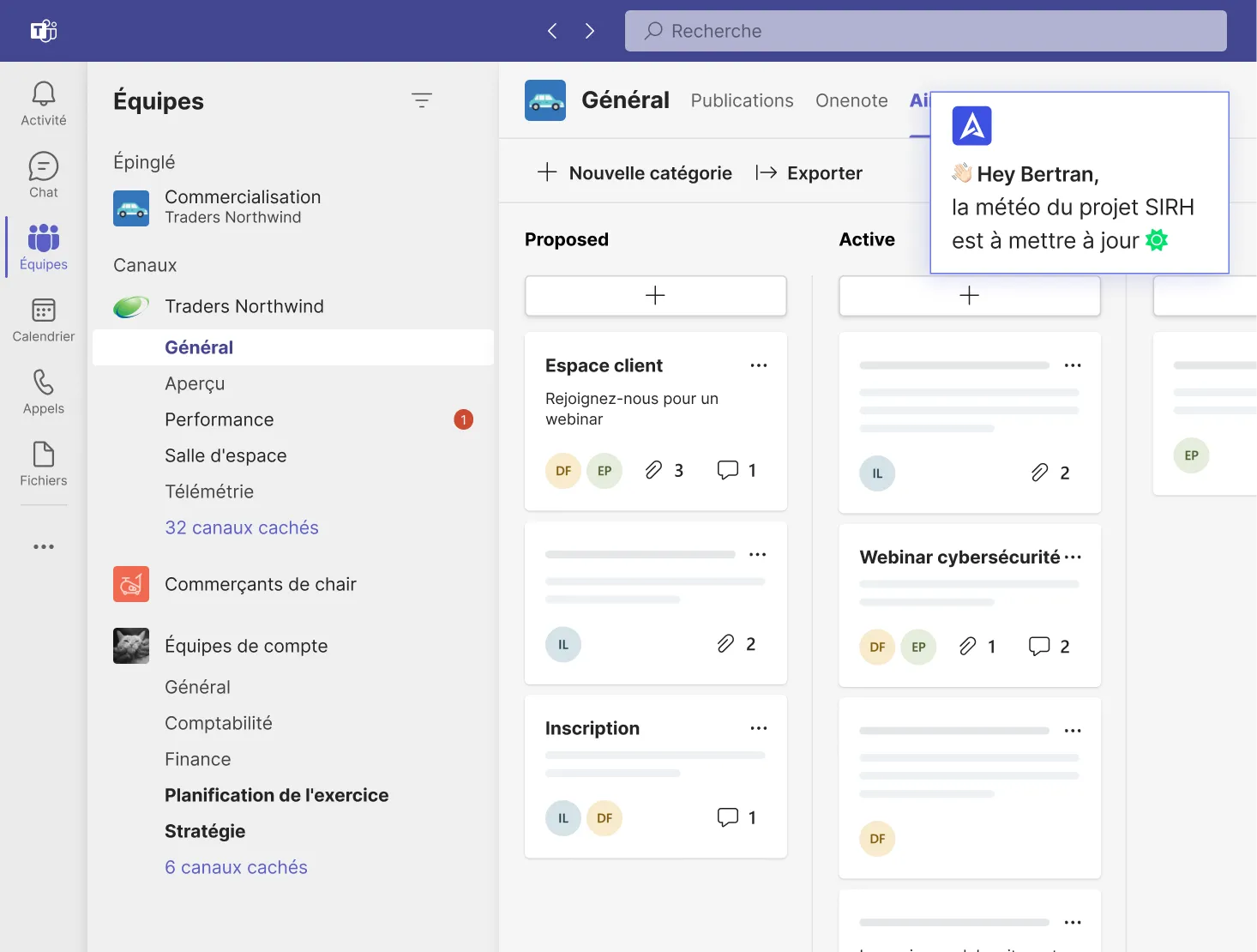This screenshot has height=952, width=1257.
Task: Show the 6 canaux cachés
Action: click(236, 867)
